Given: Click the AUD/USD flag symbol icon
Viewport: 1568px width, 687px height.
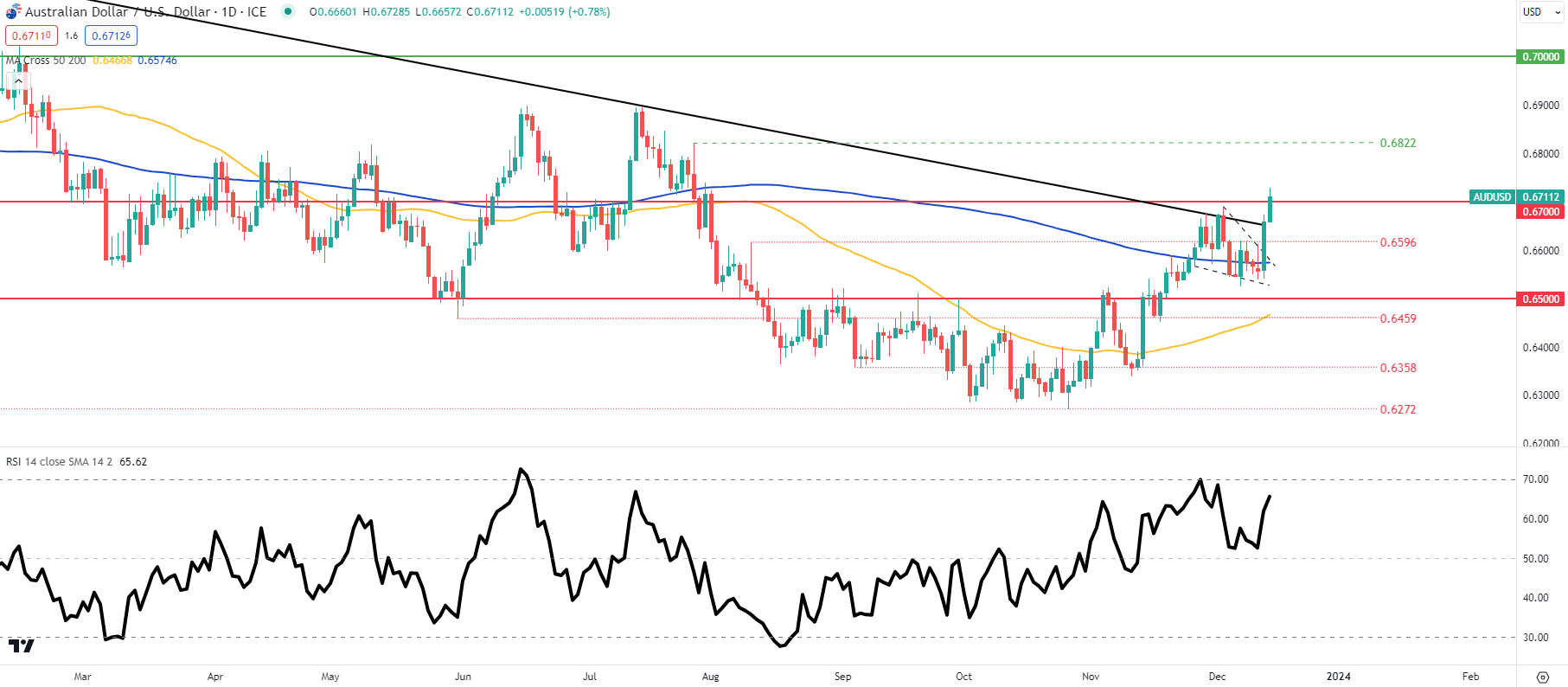Looking at the screenshot, I should [x=13, y=11].
